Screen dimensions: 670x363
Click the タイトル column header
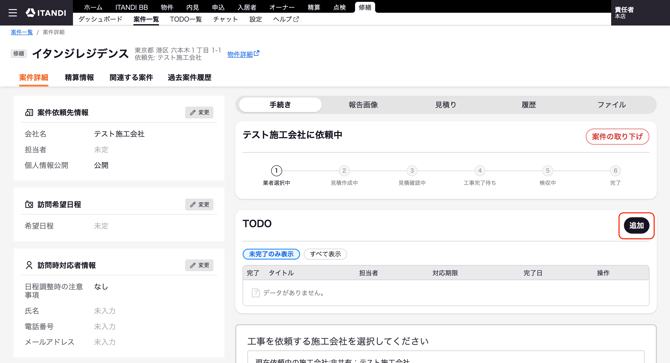click(281, 273)
